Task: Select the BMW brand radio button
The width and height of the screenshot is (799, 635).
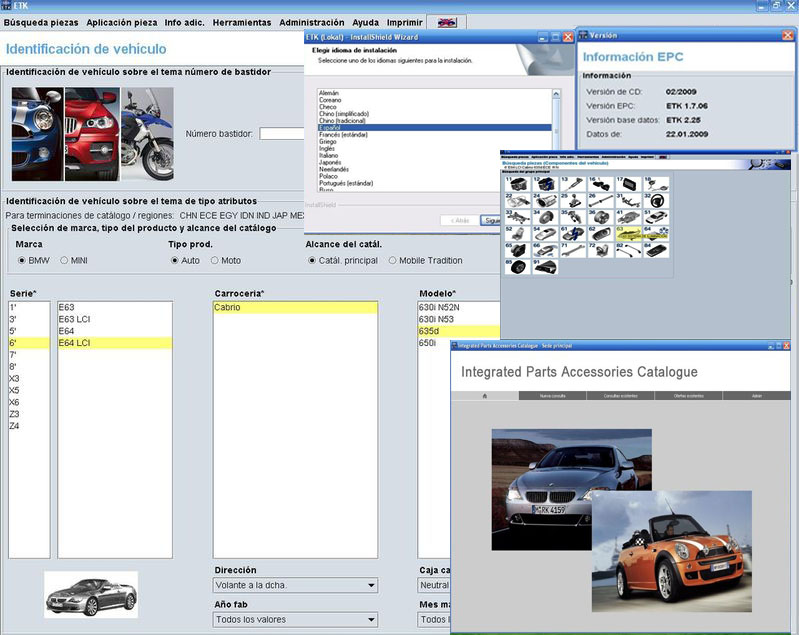Action: click(x=21, y=260)
